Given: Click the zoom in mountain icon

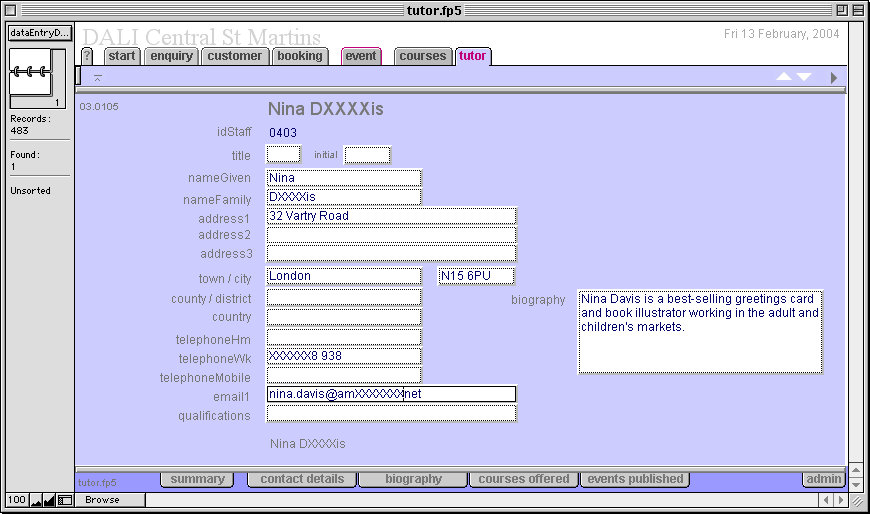Looking at the screenshot, I should 50,500.
